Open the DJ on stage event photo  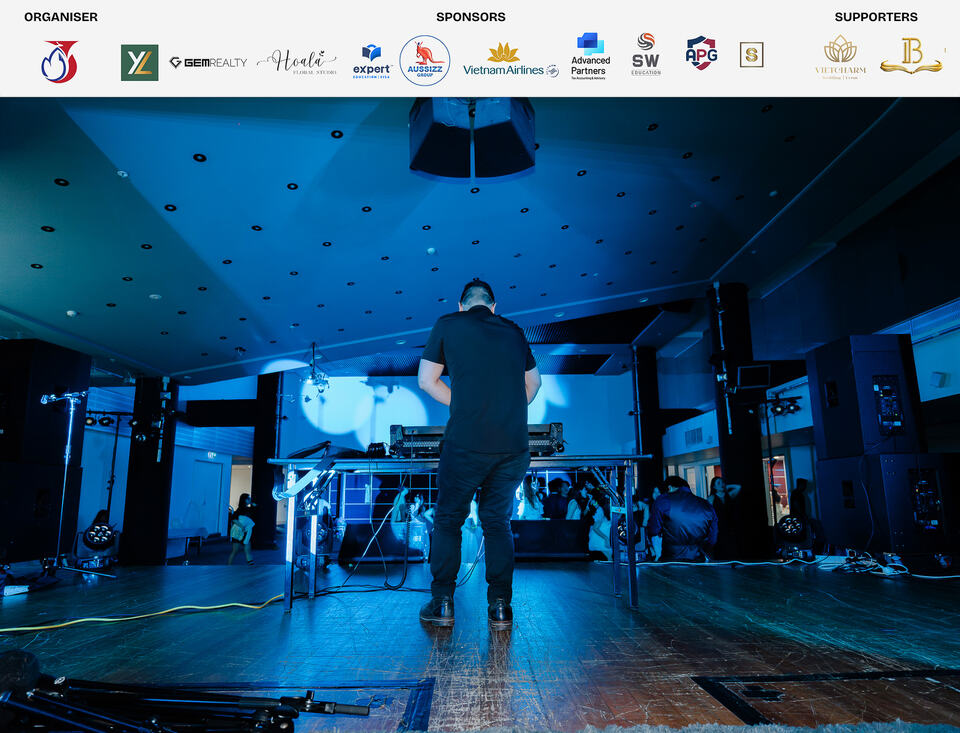click(480, 415)
